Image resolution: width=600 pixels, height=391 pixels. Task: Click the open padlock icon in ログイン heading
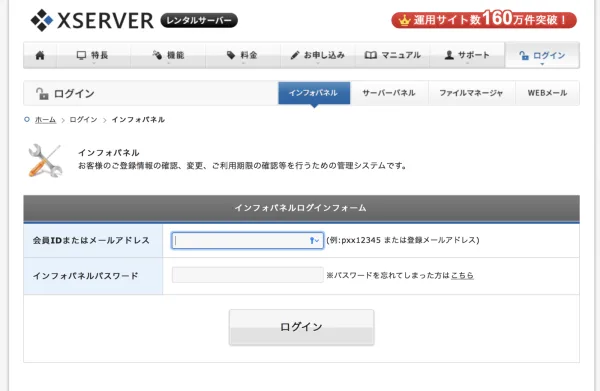42,94
